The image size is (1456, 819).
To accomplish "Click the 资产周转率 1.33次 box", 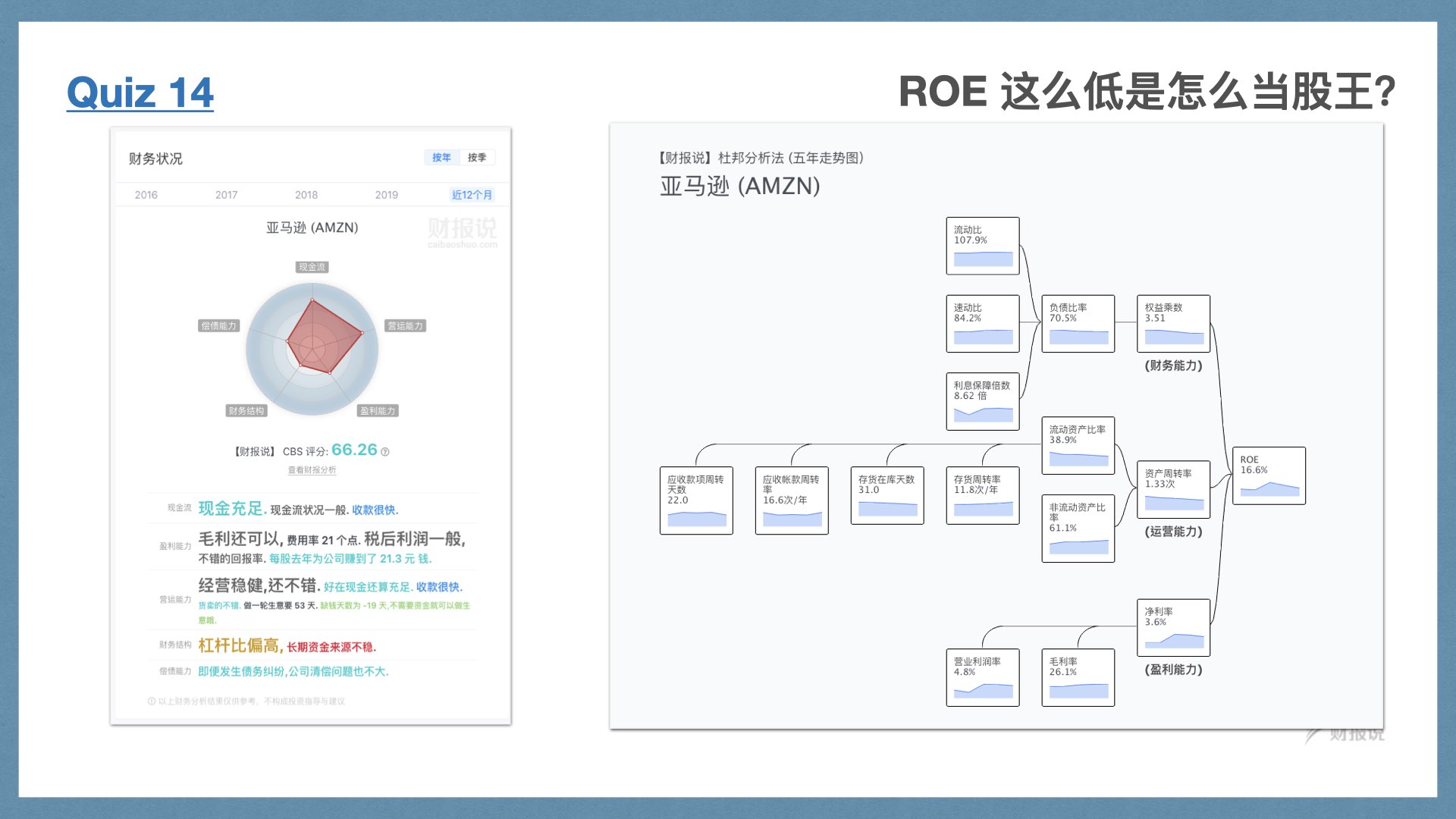I will [1173, 489].
